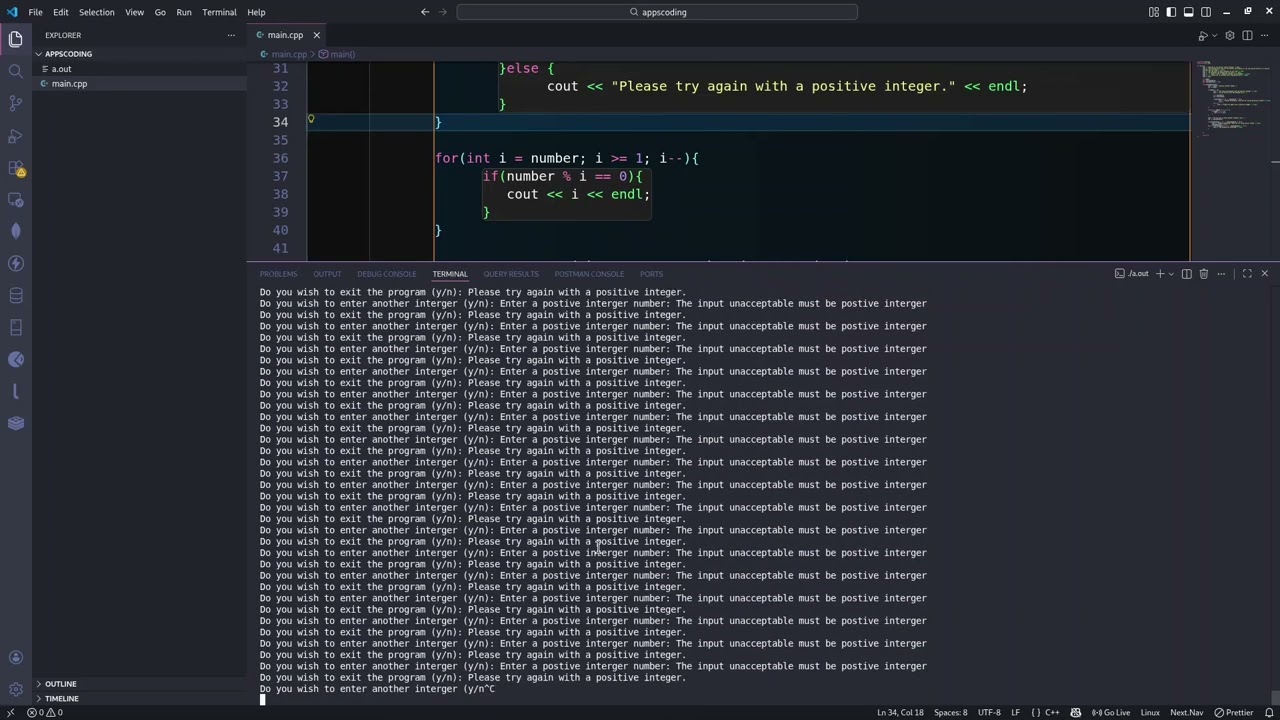This screenshot has width=1280, height=720.
Task: Toggle Go Live server in status bar
Action: [x=1110, y=712]
